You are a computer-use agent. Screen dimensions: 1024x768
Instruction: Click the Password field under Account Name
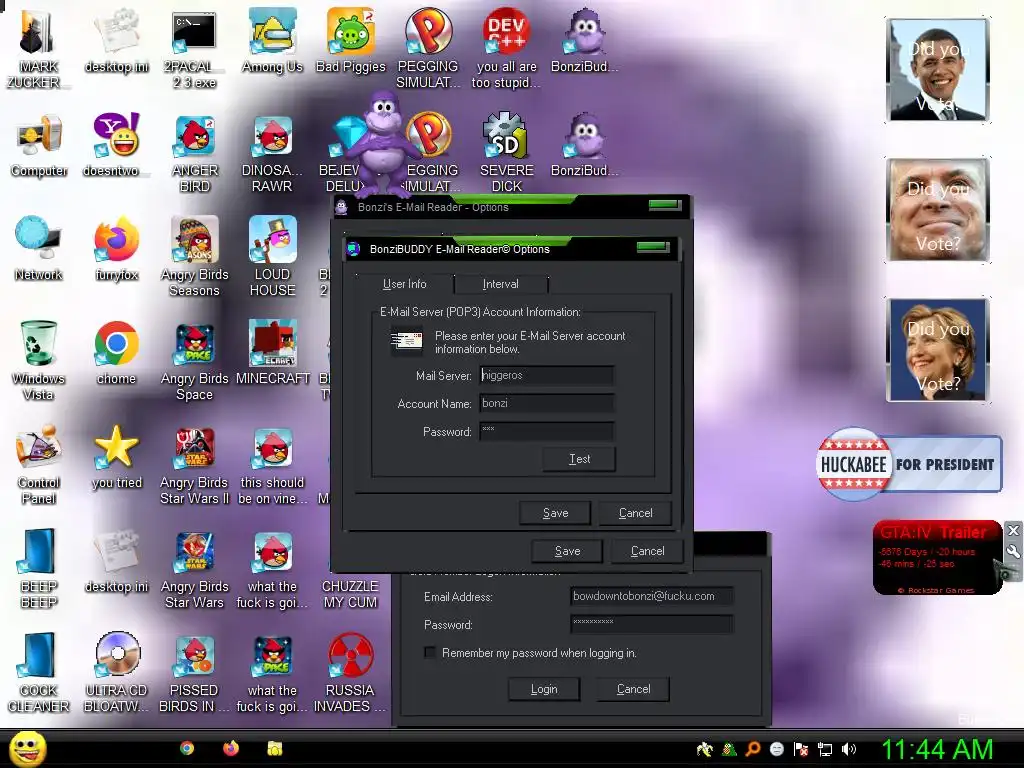point(547,432)
